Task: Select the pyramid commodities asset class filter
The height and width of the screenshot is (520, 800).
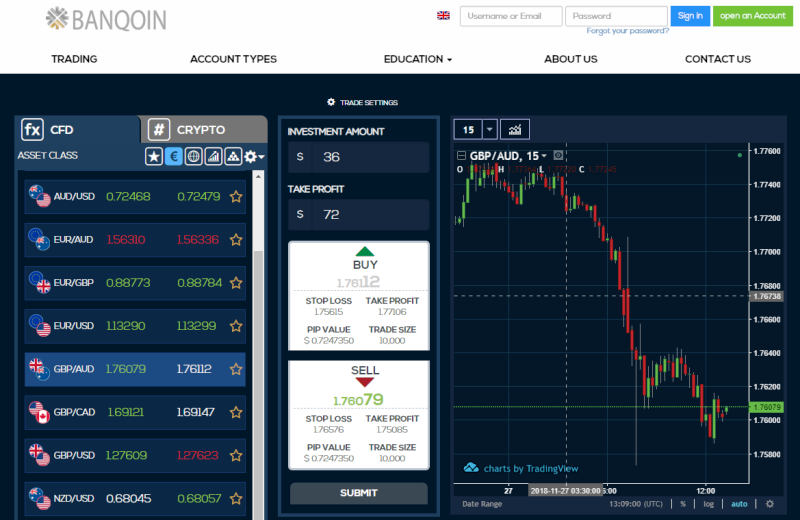Action: tap(233, 156)
